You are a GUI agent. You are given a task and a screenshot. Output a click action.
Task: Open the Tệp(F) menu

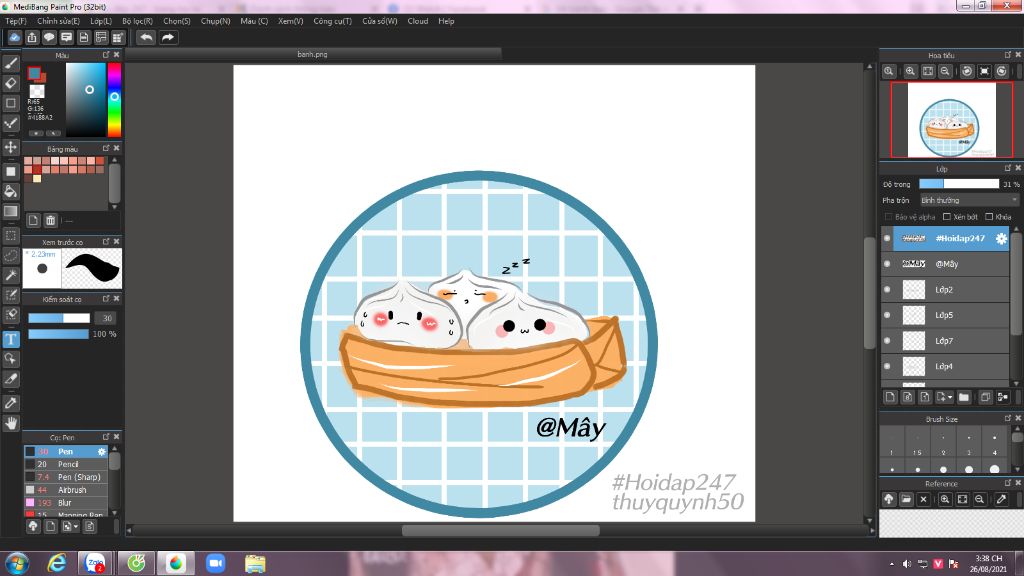16,21
